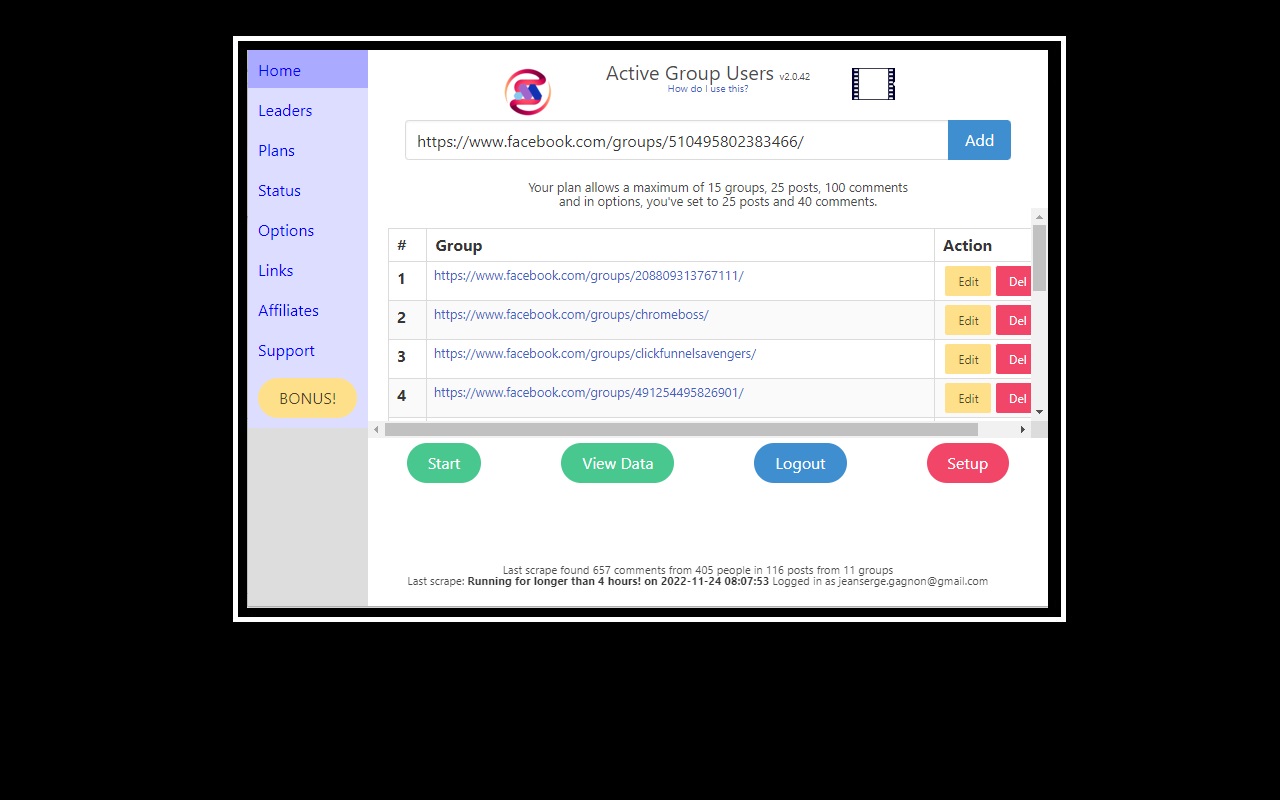This screenshot has width=1280, height=800.
Task: Edit the clickfunnelsavengers group row
Action: 968,359
